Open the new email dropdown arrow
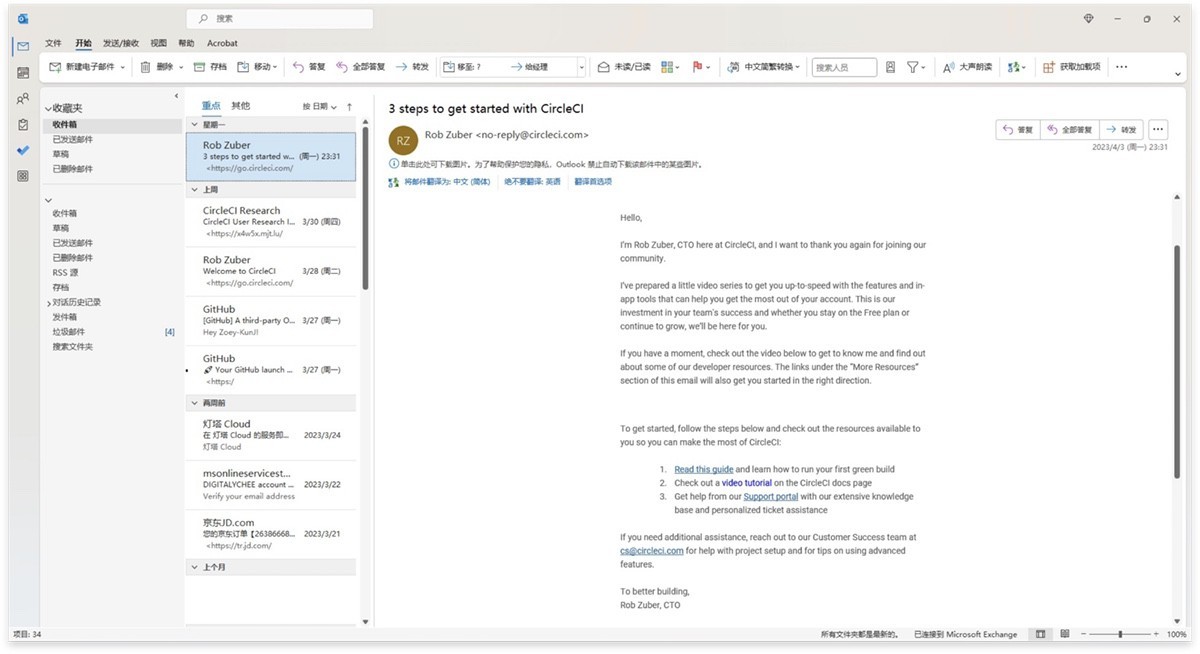 123,68
